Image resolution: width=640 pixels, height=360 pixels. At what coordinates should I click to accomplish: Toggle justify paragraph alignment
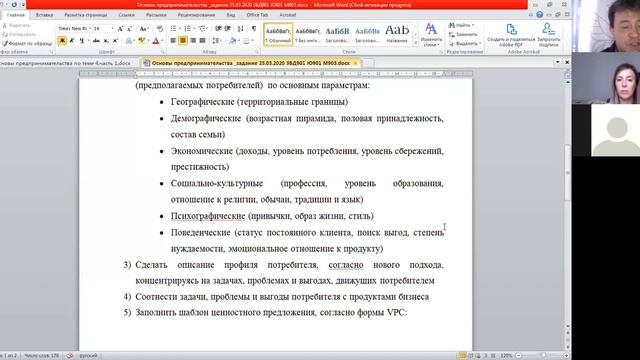coord(202,40)
